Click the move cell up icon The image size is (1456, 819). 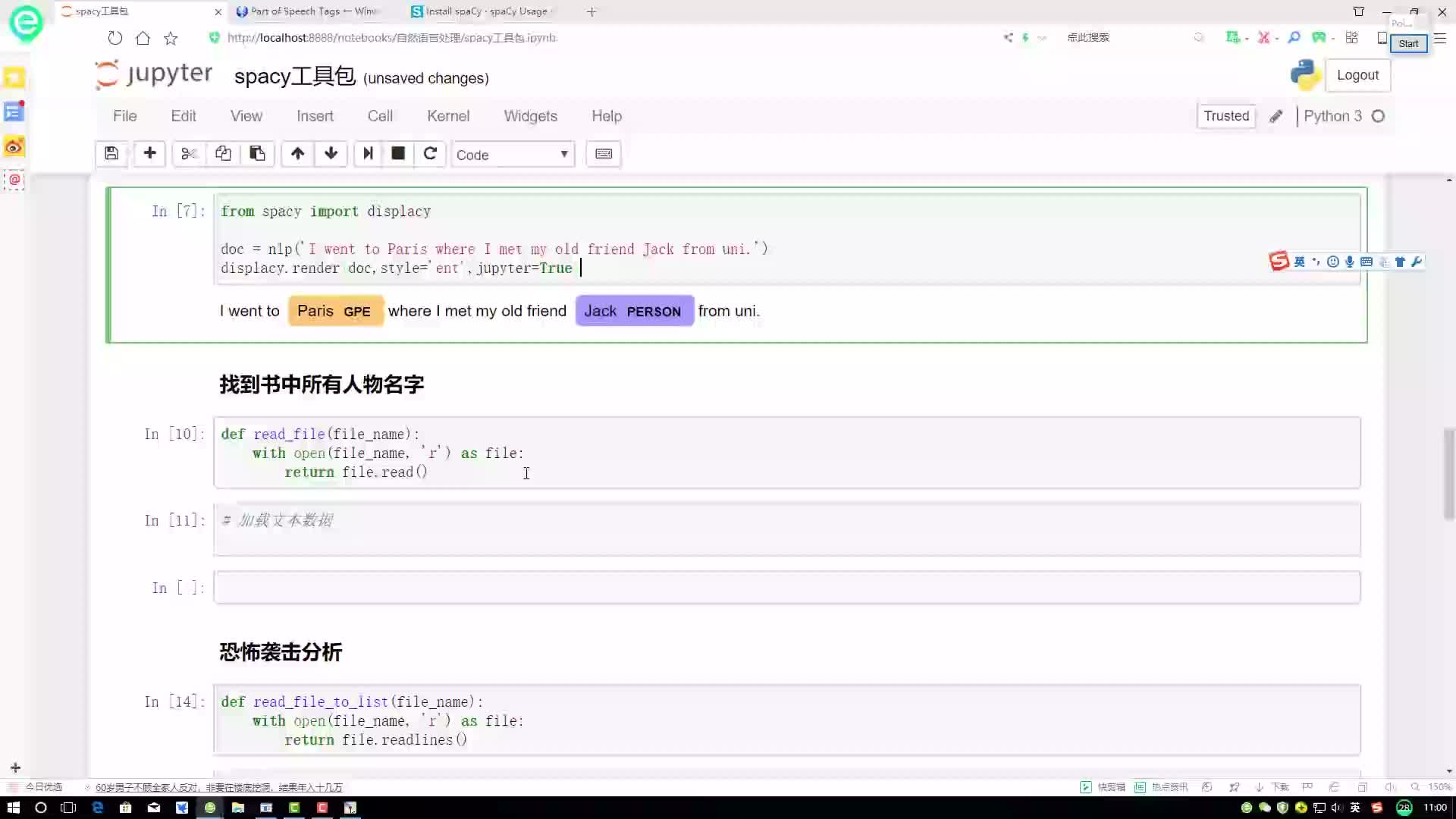[x=296, y=154]
